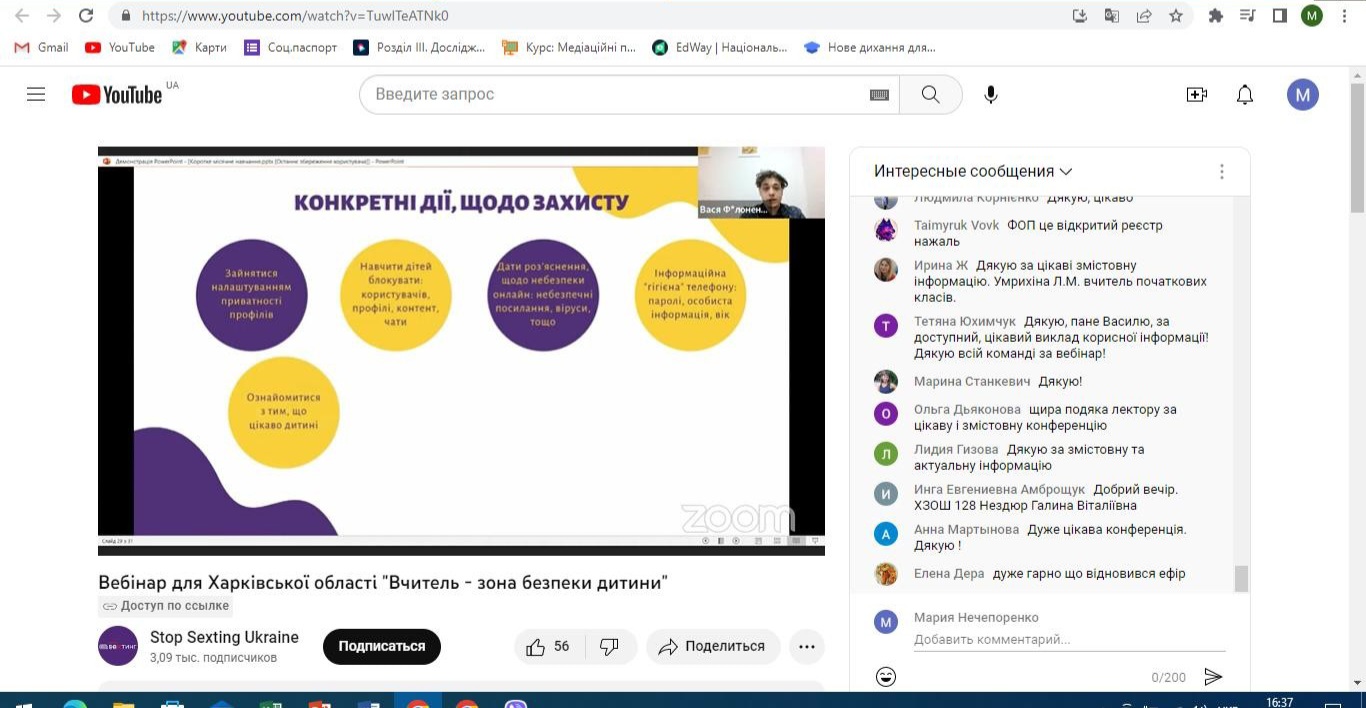The image size is (1366, 708).
Task: Open the Соц.паспорт bookmark
Action: pyautogui.click(x=291, y=47)
